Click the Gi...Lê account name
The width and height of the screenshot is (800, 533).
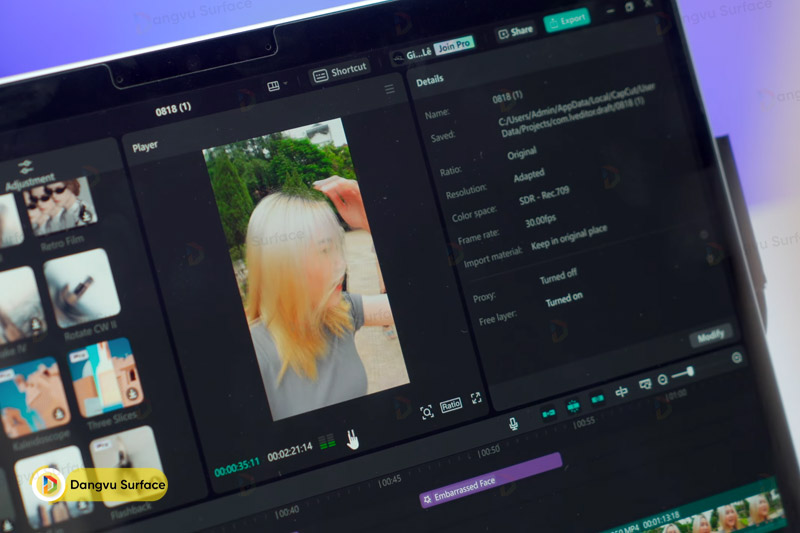tap(418, 53)
